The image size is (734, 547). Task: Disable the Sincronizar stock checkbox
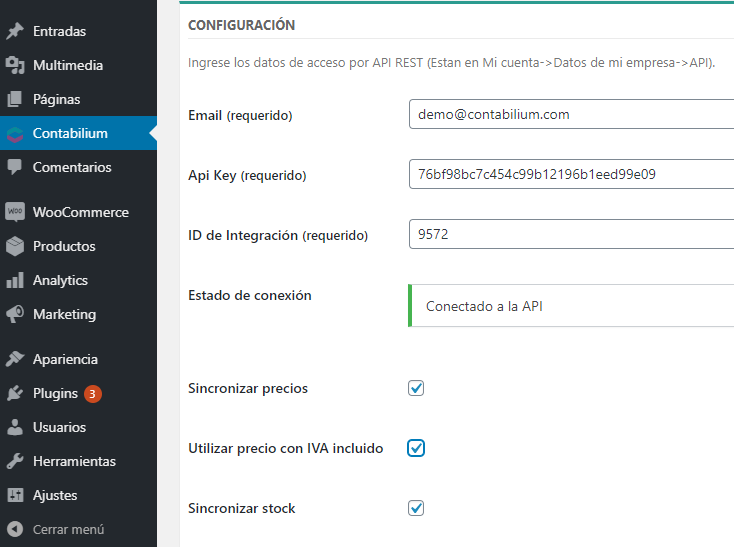coord(416,508)
